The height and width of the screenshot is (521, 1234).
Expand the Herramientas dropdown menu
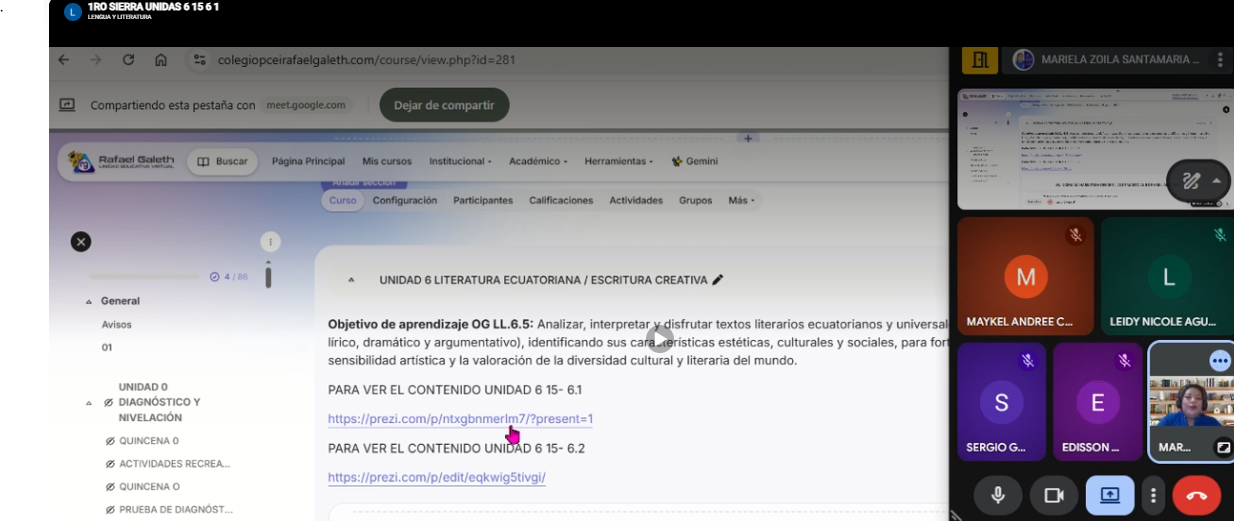pos(617,161)
